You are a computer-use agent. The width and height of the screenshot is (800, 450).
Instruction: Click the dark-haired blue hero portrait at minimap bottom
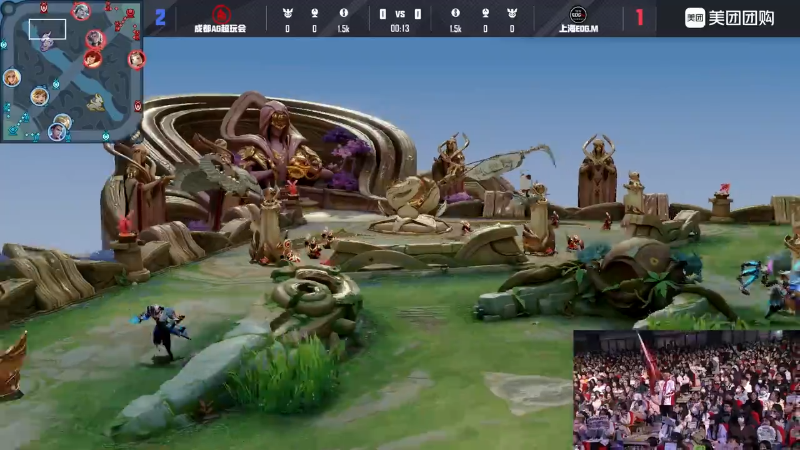pyautogui.click(x=57, y=132)
